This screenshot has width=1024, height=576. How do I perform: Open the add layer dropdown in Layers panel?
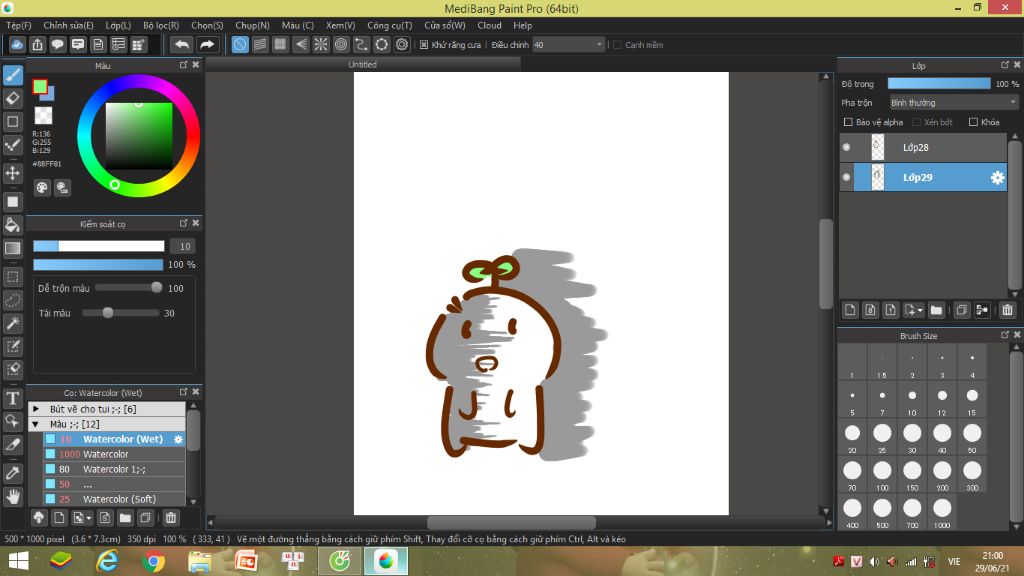click(x=914, y=310)
